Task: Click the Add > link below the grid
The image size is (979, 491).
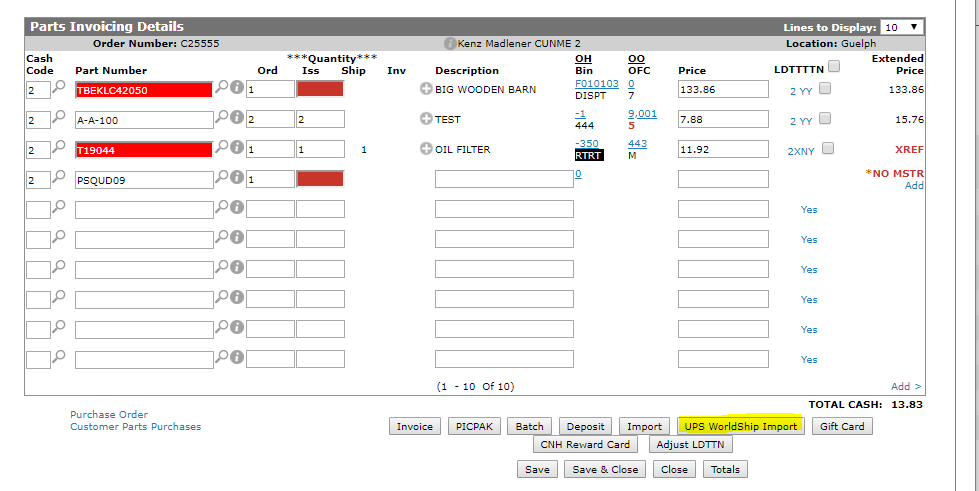Action: 906,386
